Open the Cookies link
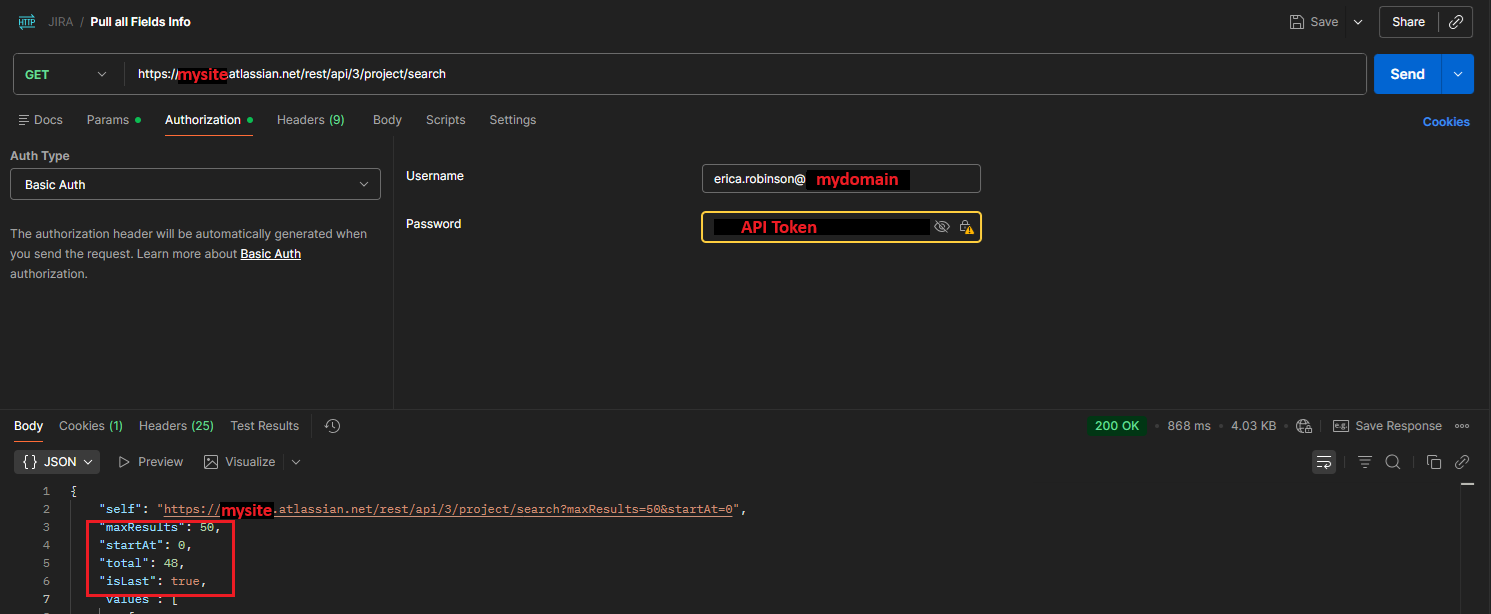1491x614 pixels. point(1446,122)
